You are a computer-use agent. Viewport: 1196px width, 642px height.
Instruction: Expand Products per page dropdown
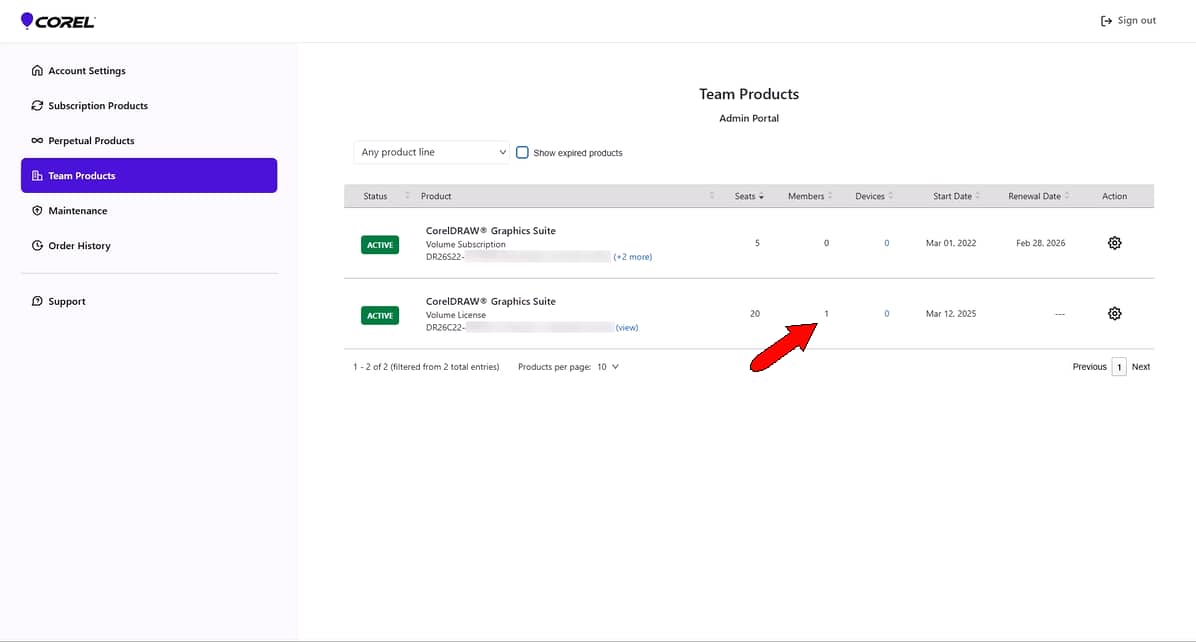tap(608, 367)
